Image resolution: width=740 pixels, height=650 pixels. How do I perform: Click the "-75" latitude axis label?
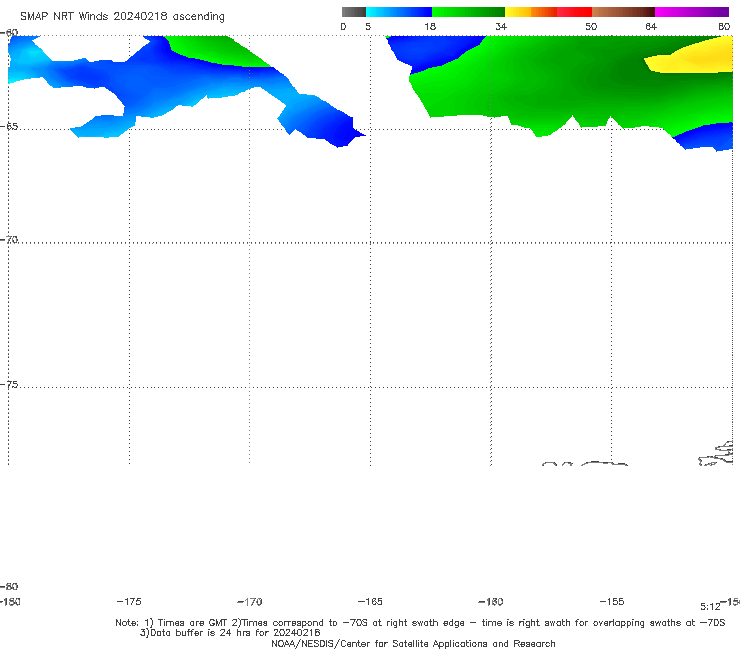(x=9, y=385)
